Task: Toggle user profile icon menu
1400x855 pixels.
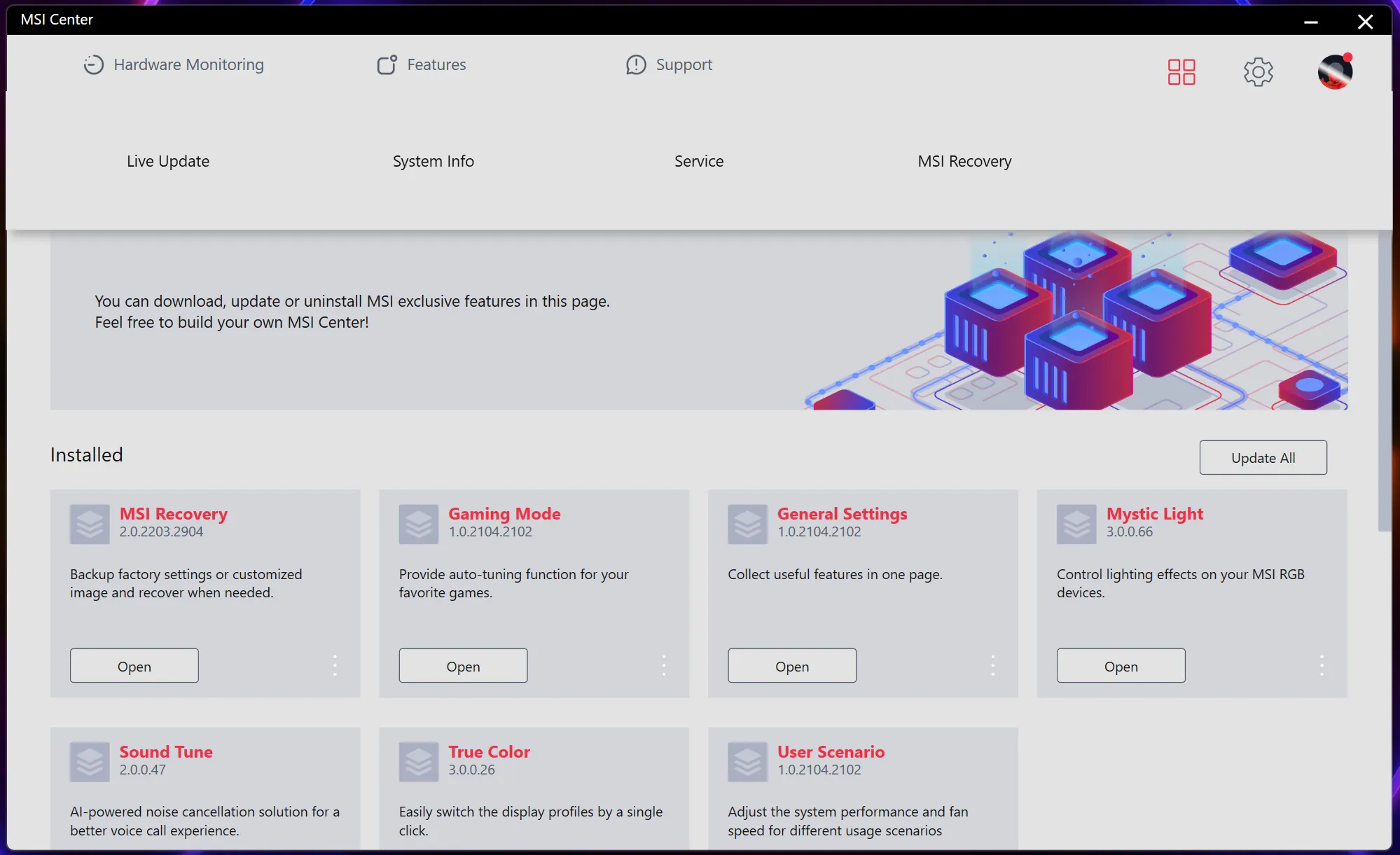Action: (1334, 70)
